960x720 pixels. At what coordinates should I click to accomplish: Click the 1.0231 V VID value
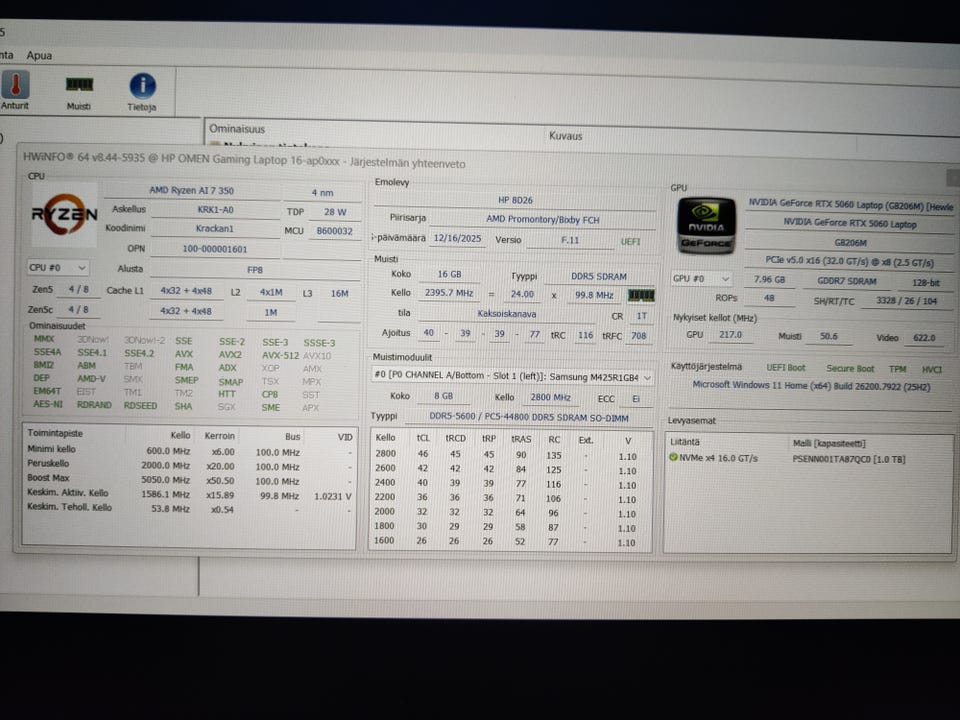pyautogui.click(x=333, y=496)
